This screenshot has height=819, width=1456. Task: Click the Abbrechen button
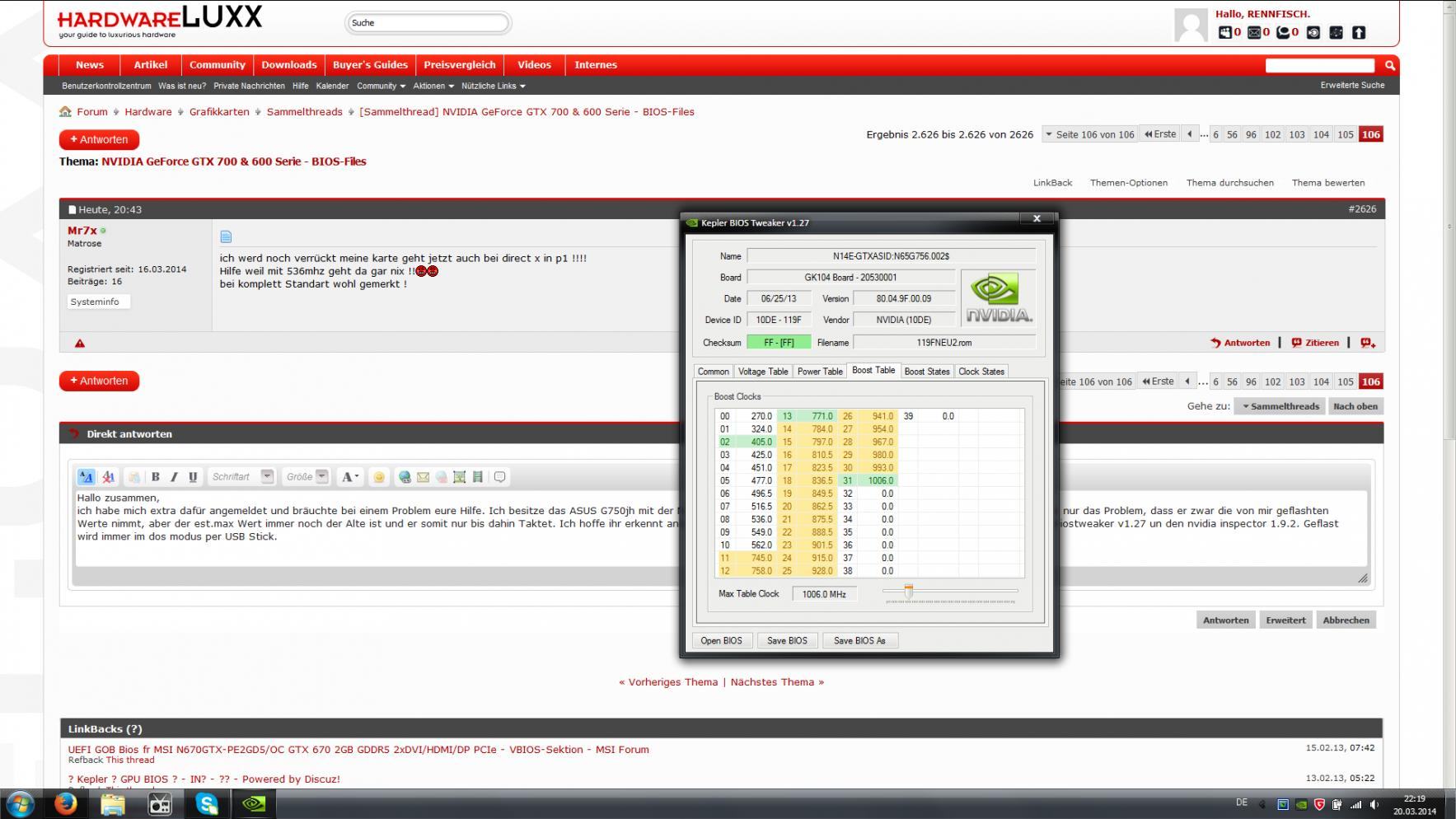tap(1346, 620)
